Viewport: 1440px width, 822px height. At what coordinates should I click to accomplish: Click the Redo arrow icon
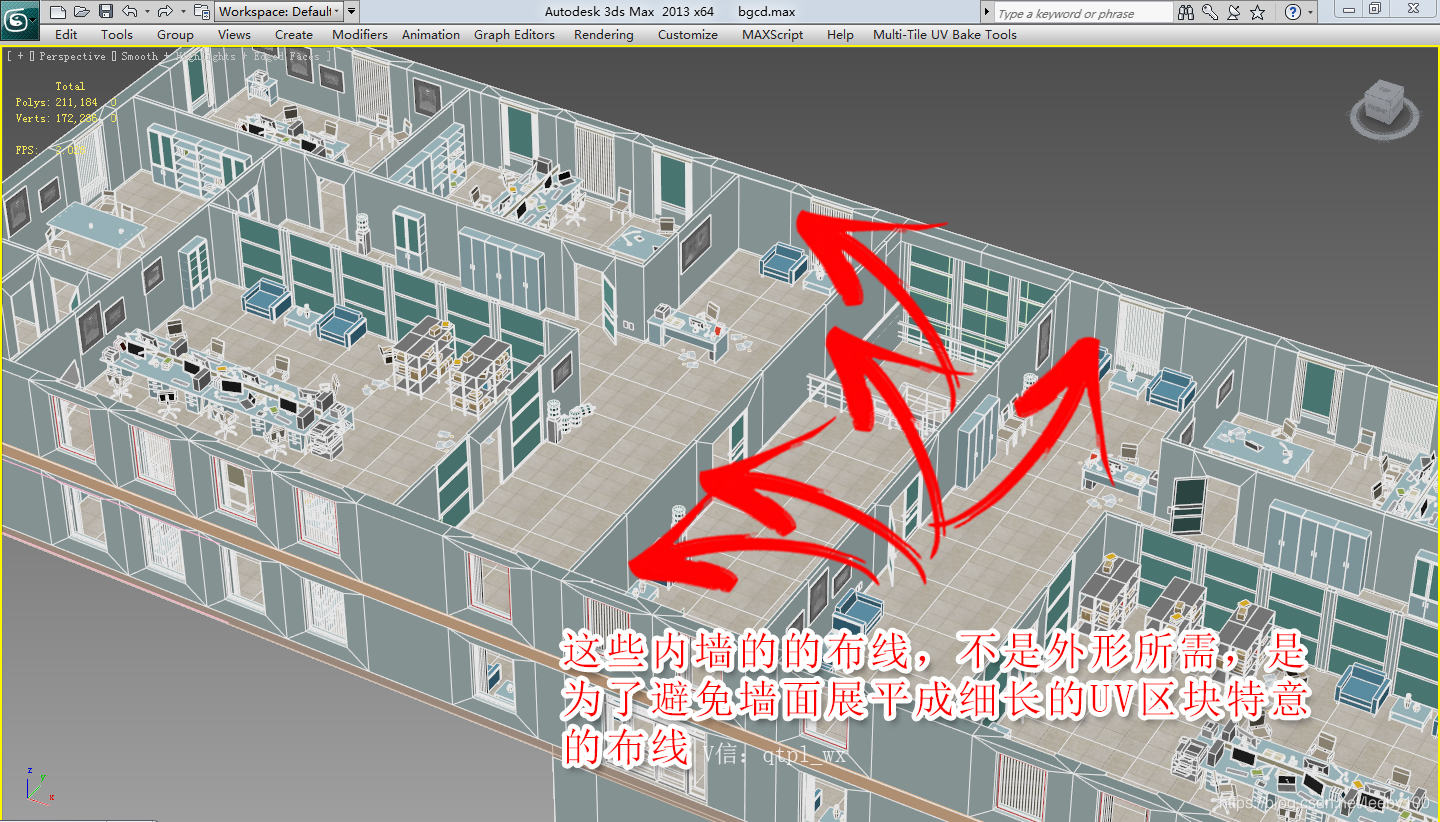tap(164, 11)
